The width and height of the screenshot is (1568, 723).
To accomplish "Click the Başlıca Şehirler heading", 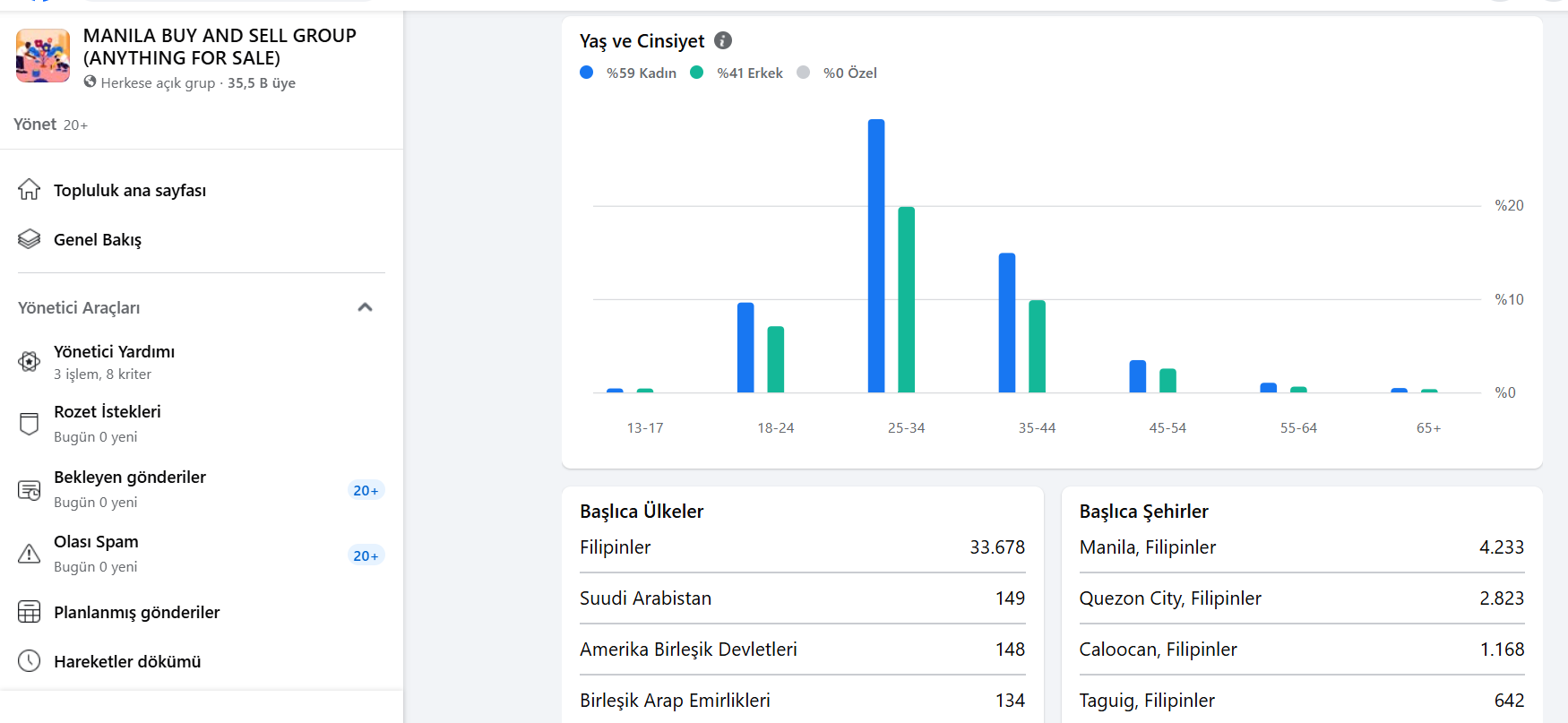I will click(x=1144, y=512).
